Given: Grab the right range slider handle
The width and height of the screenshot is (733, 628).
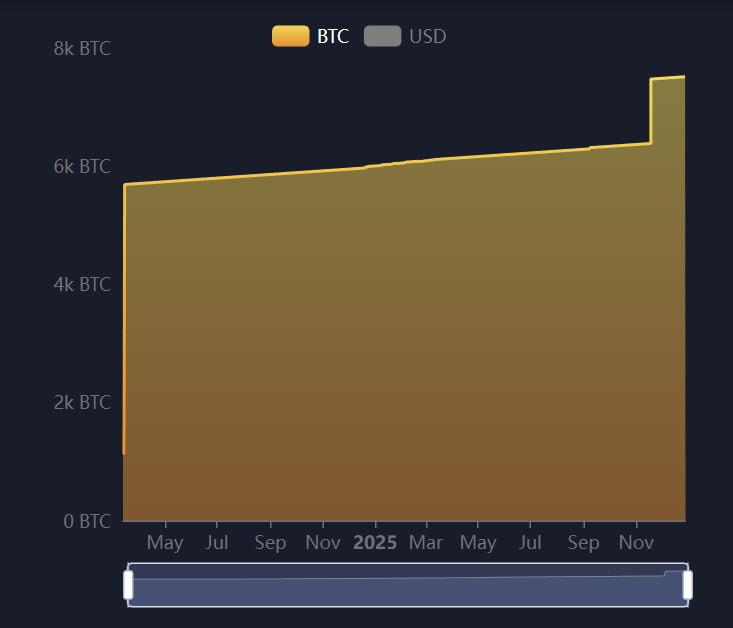Looking at the screenshot, I should (687, 585).
